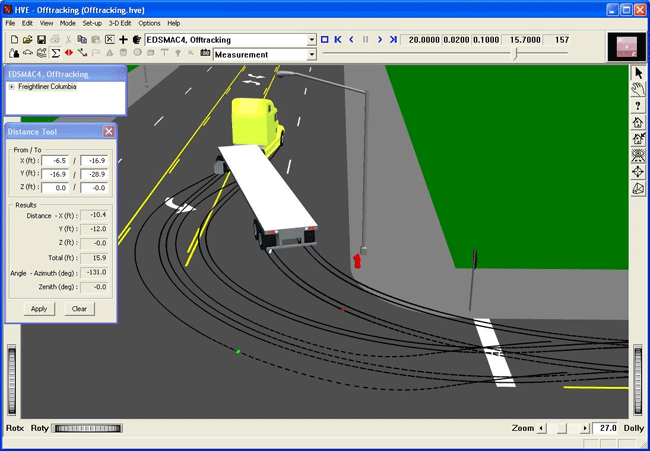
Task: Open the 3-D Edit menu
Action: tap(120, 22)
